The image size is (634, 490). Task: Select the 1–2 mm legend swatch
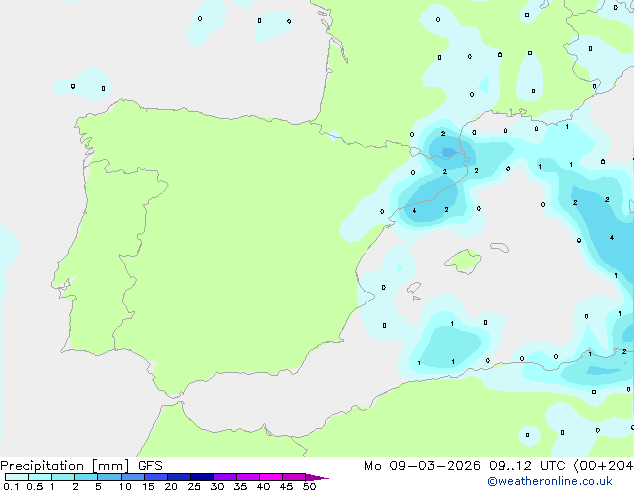[63, 477]
